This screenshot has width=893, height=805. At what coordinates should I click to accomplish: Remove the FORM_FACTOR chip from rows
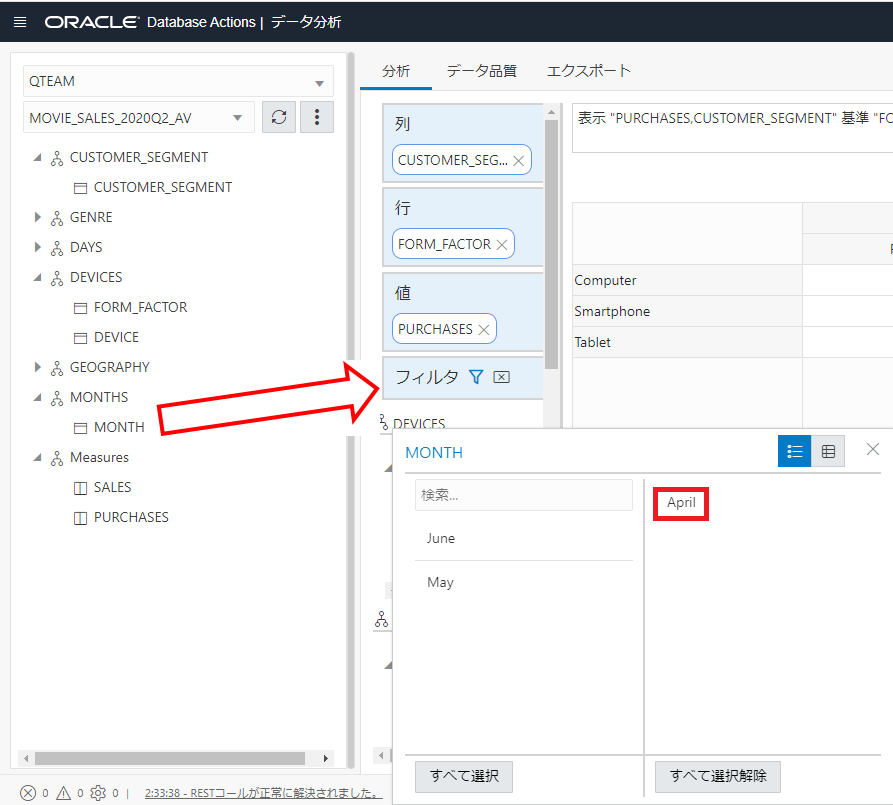[502, 244]
